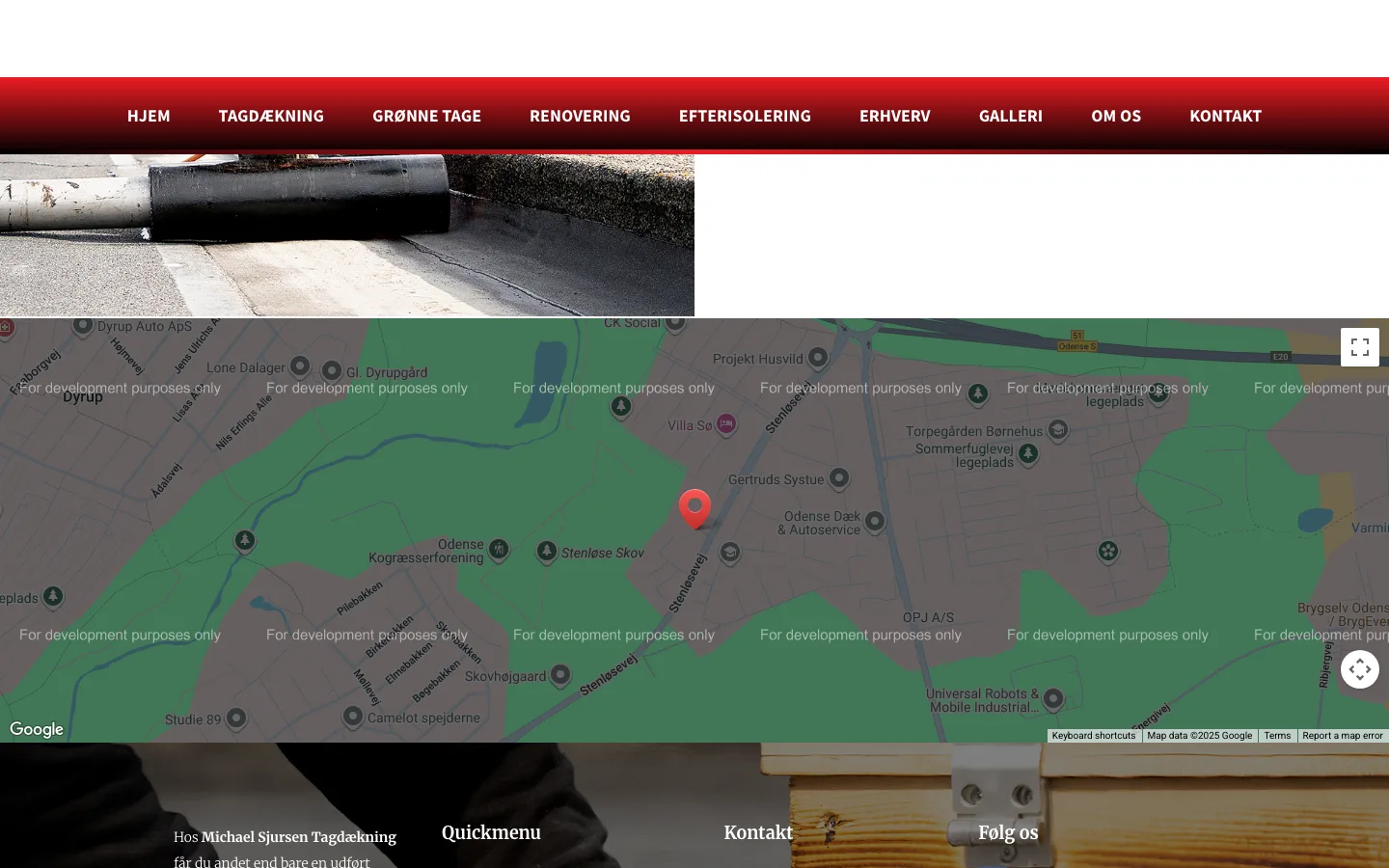The width and height of the screenshot is (1389, 868).
Task: Select the Projekt Husvild map marker
Action: 818,358
